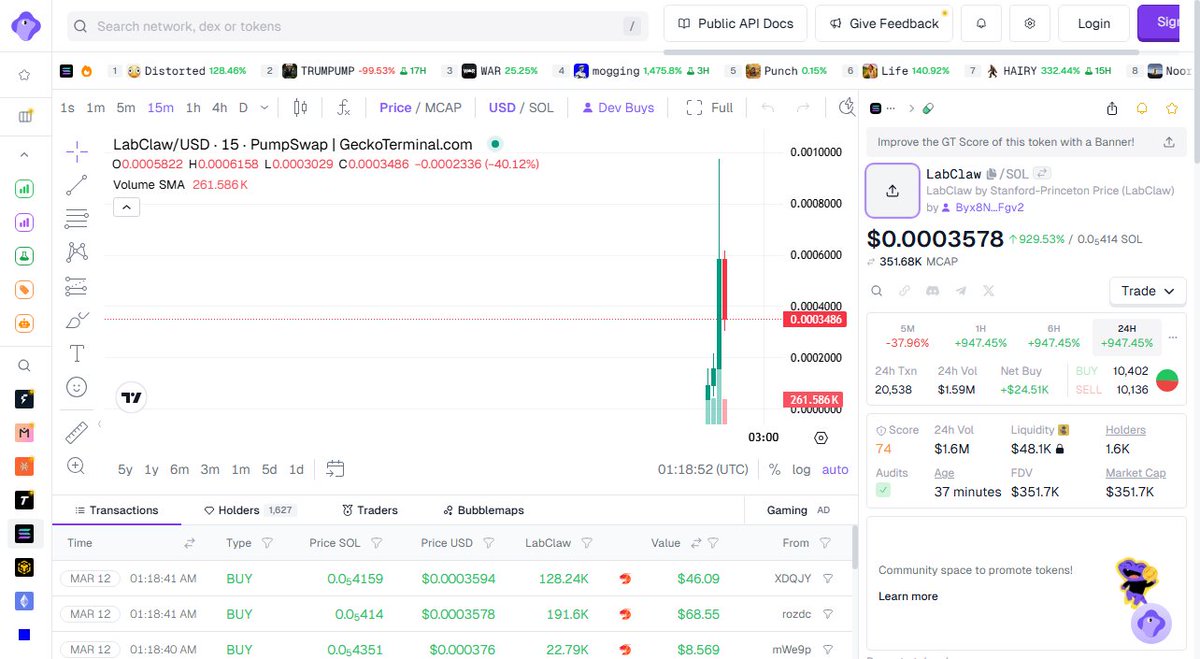Toggle auto scale on chart
Image resolution: width=1200 pixels, height=659 pixels.
click(x=835, y=469)
